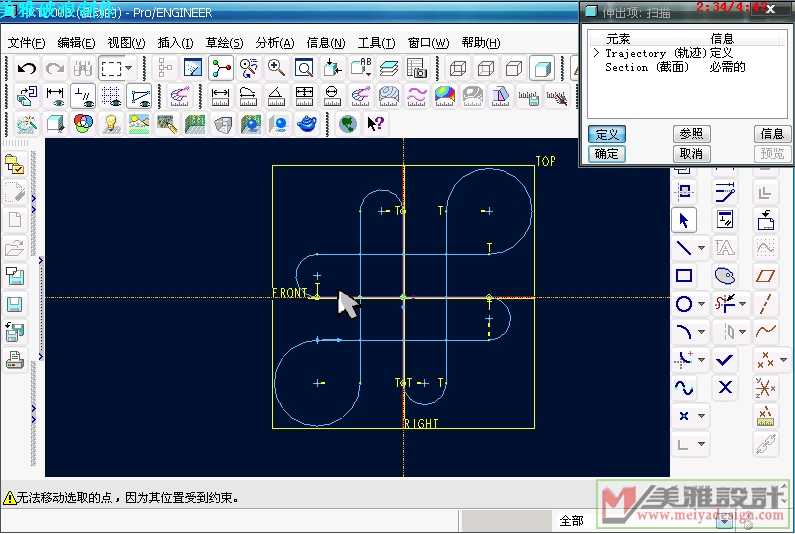Open the 分析(A) menu
Screen dimensions: 795x534
click(275, 43)
